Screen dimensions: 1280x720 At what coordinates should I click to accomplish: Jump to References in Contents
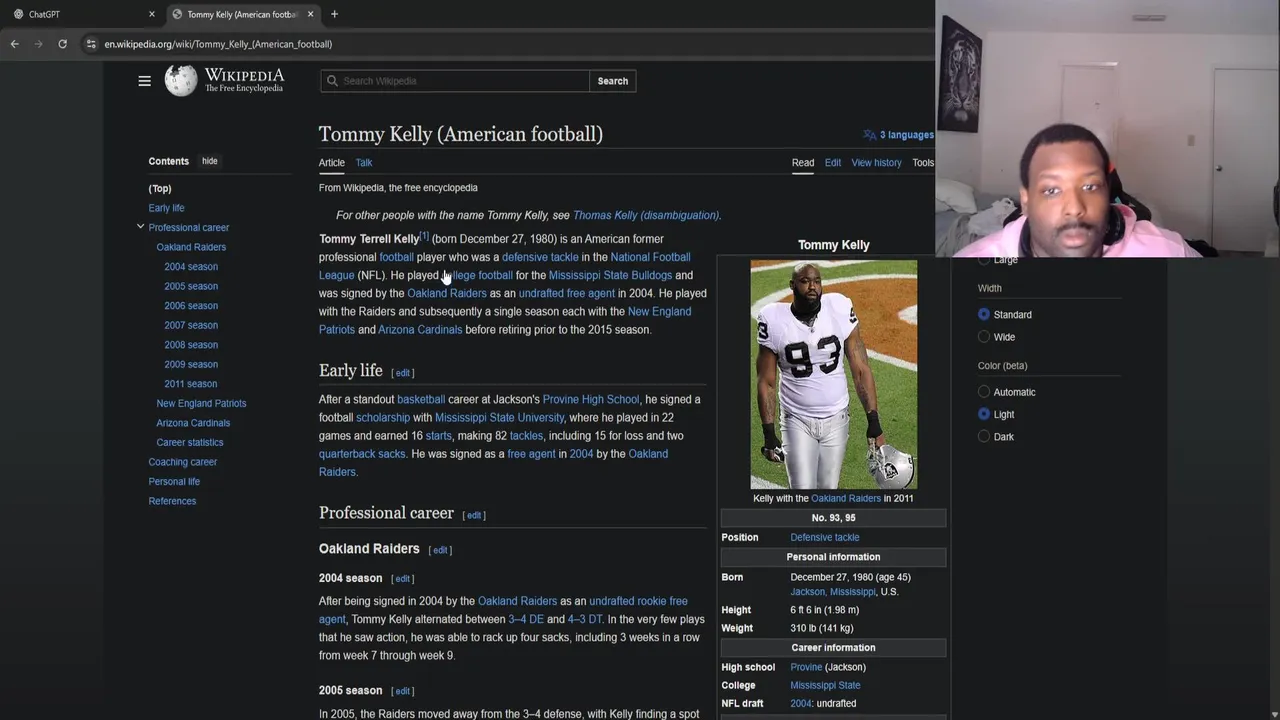coord(172,501)
